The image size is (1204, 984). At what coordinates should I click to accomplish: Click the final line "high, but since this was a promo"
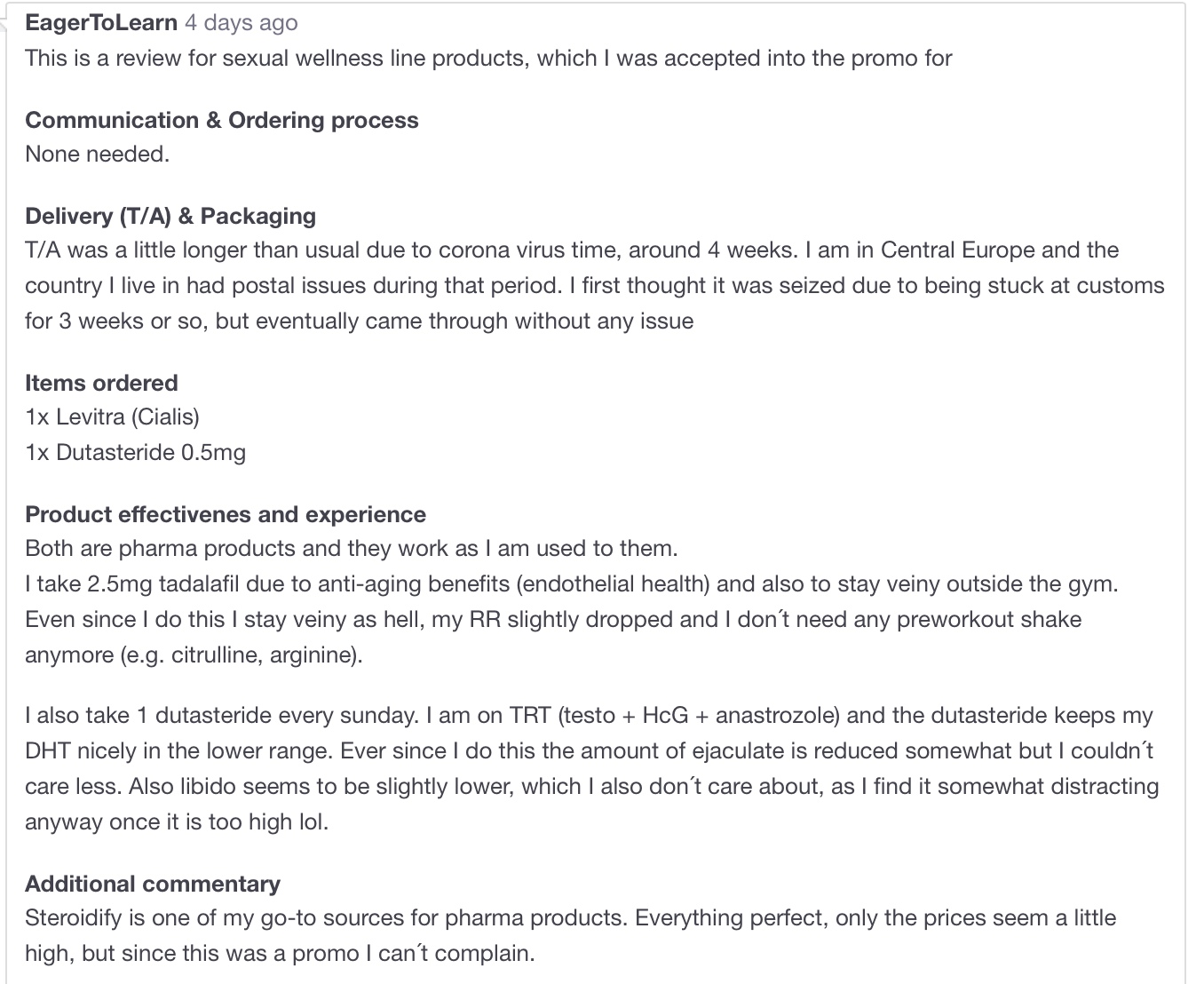(280, 953)
